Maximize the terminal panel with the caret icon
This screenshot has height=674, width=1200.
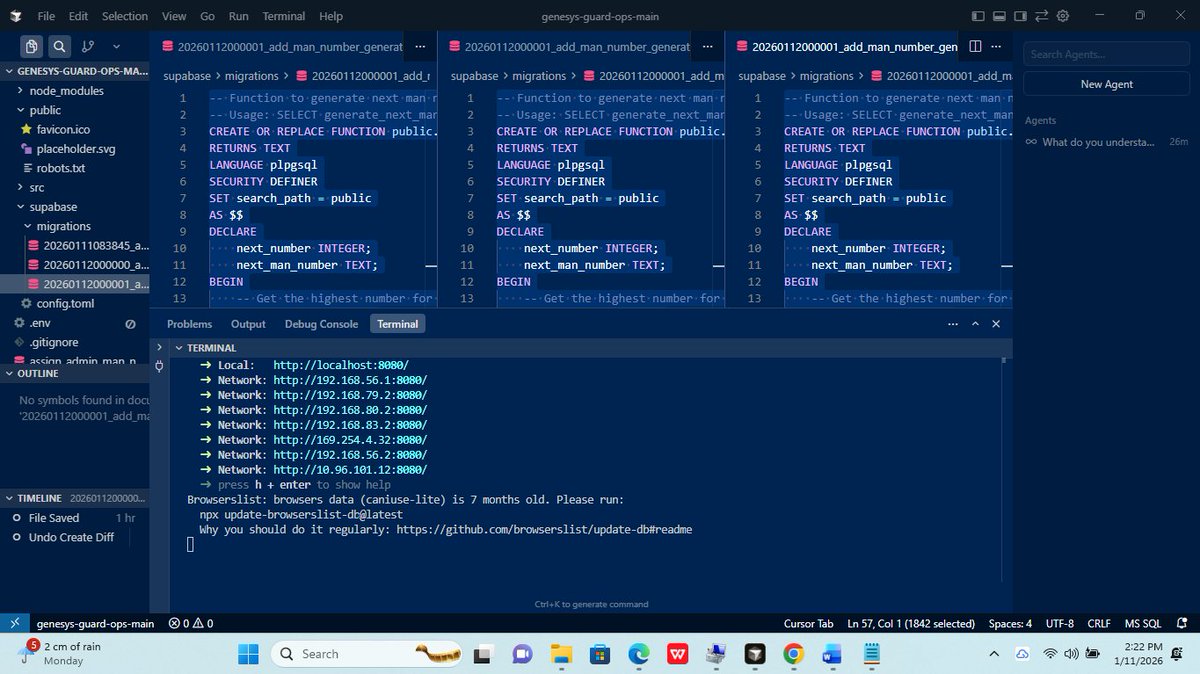click(x=976, y=324)
